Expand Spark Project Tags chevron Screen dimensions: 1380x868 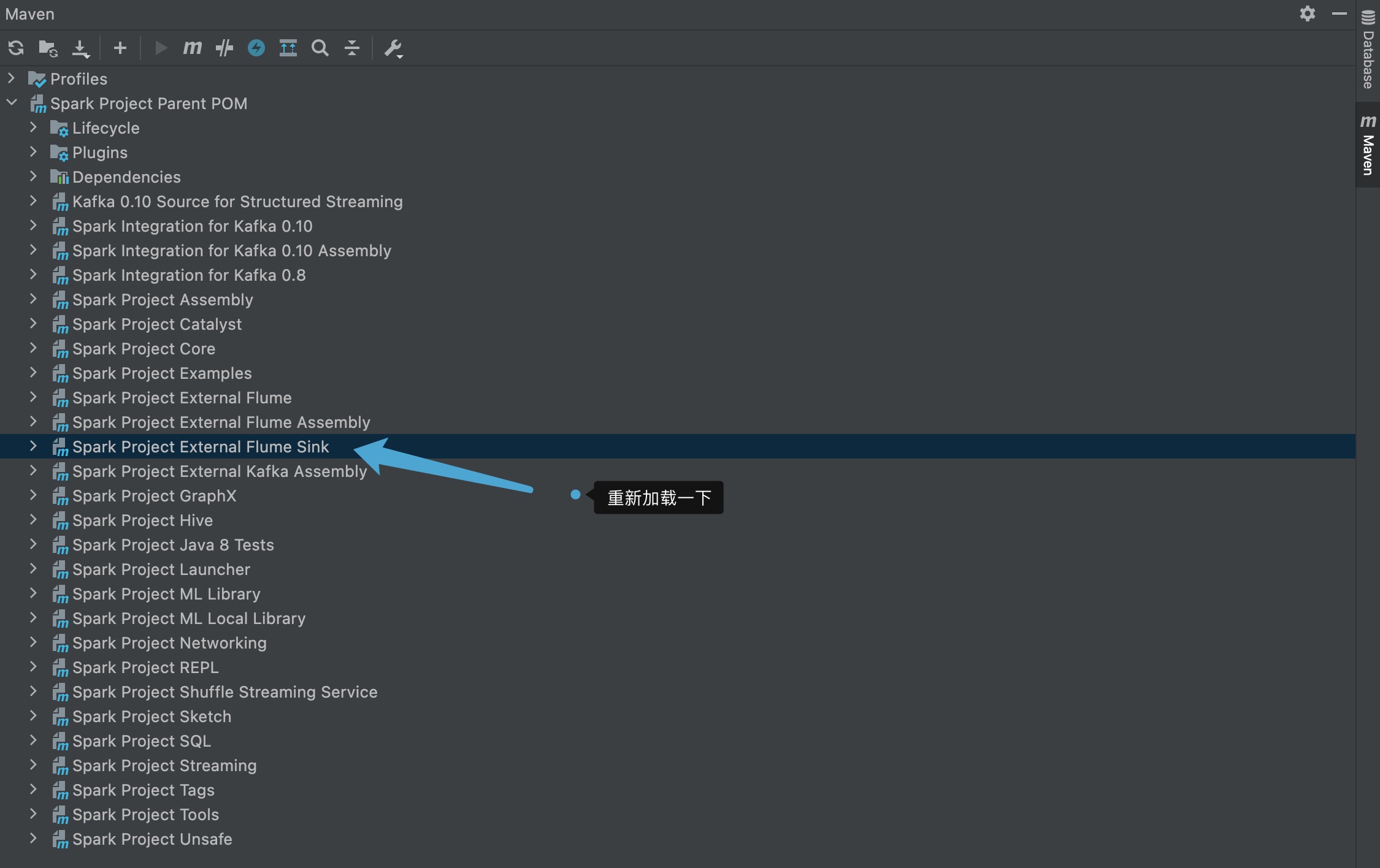tap(33, 790)
